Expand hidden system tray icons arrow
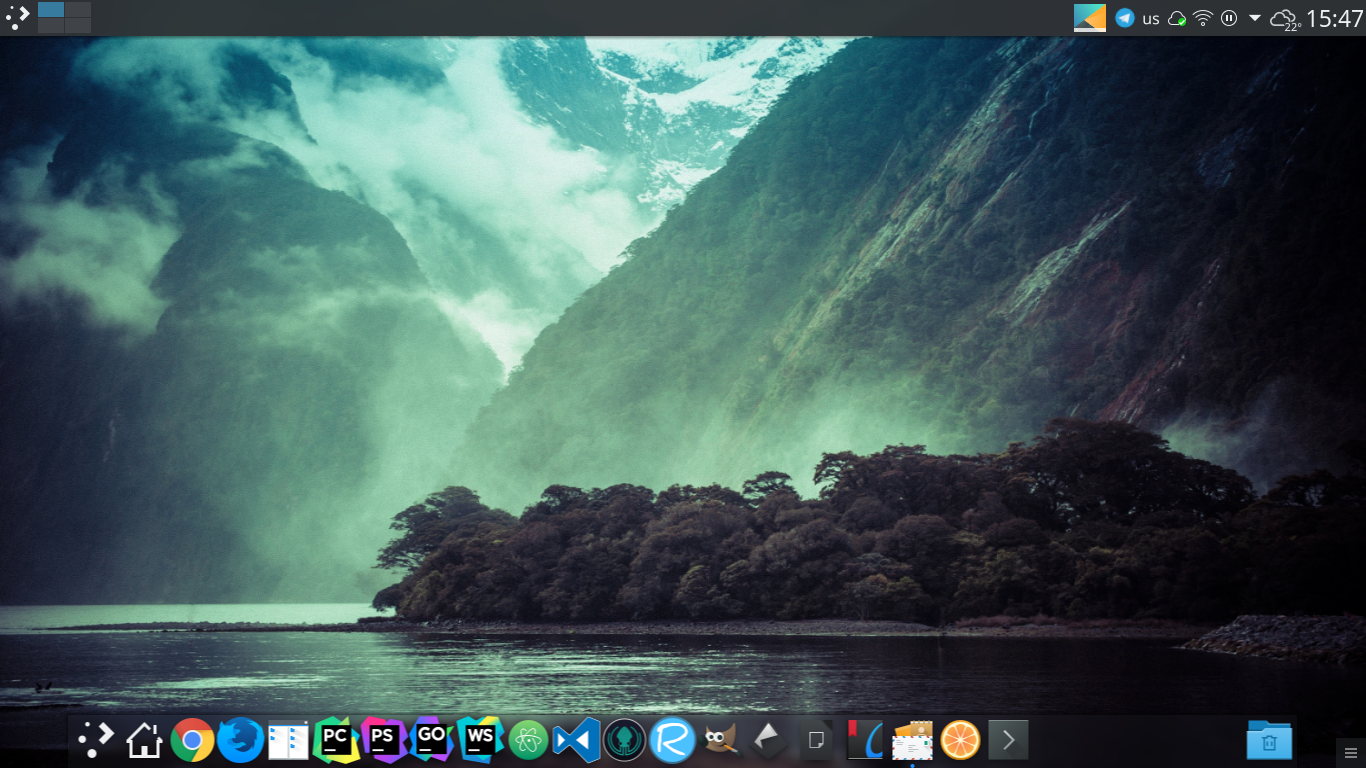The width and height of the screenshot is (1366, 768). coord(1255,18)
